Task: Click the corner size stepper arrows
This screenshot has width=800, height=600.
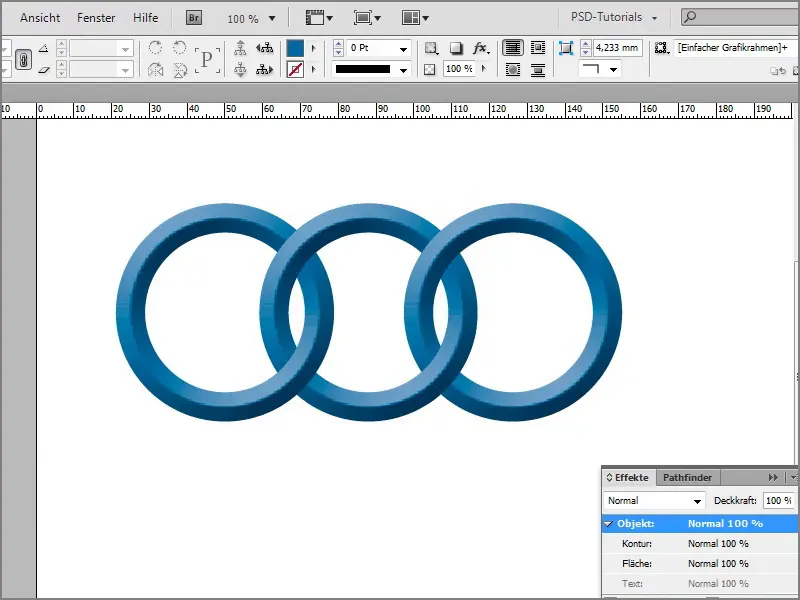Action: (x=586, y=48)
